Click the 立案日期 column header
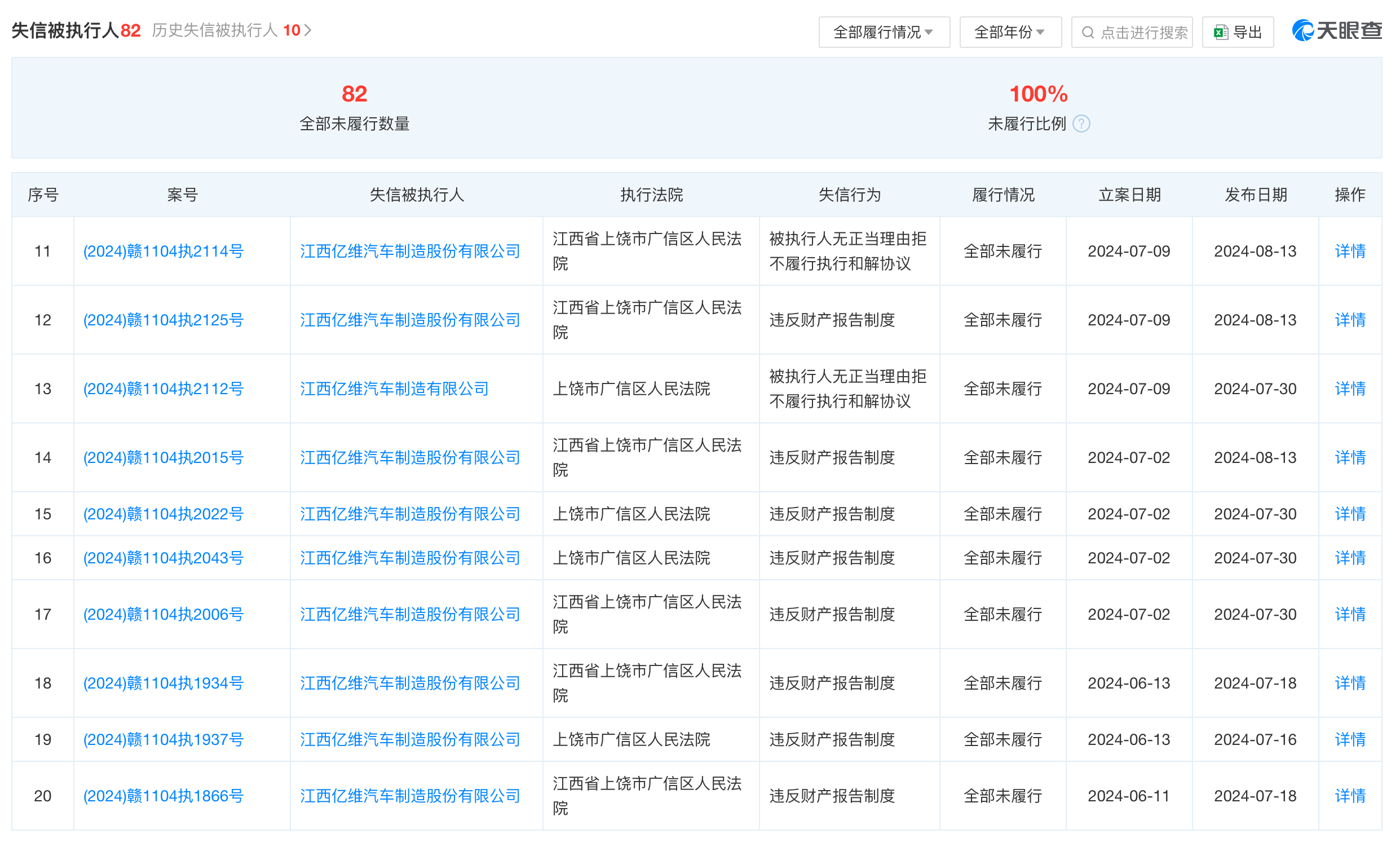The height and width of the screenshot is (847, 1400). point(1129,195)
